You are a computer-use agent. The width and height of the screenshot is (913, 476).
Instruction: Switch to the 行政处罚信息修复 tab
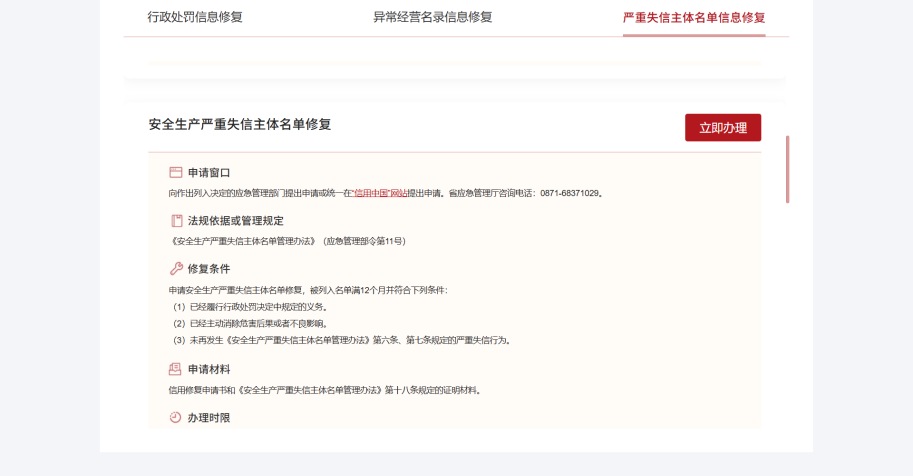[195, 17]
